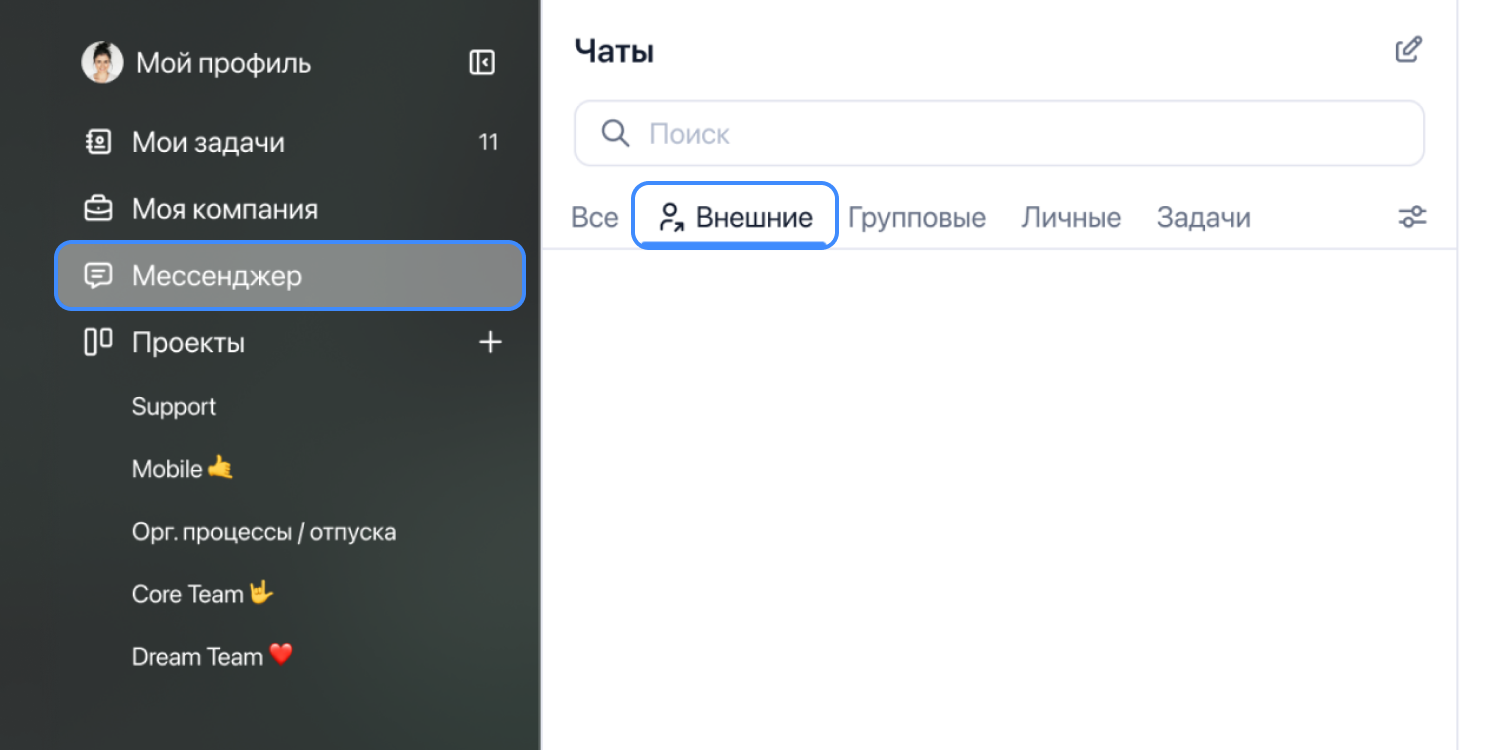Screen dimensions: 1500x750
Task: Select "Мессенджер" in sidebar
Action: click(290, 276)
